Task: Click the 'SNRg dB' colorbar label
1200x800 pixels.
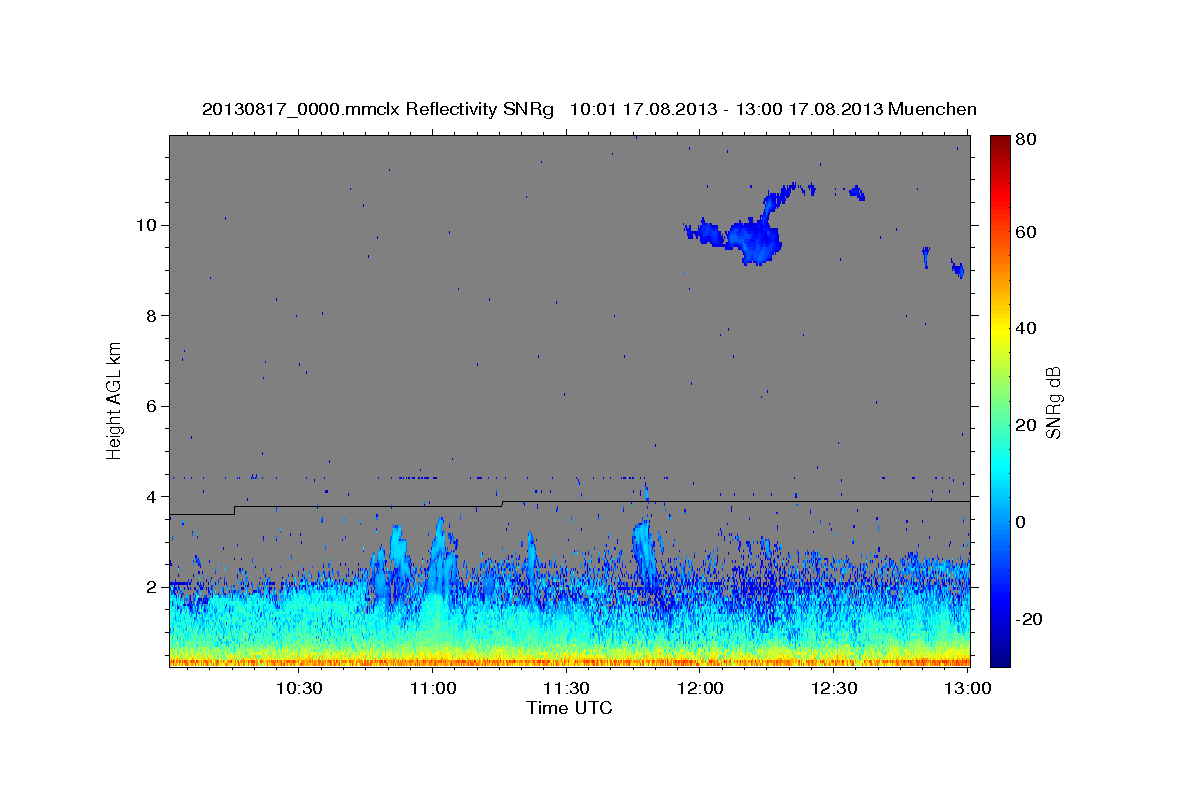Action: tap(1052, 402)
